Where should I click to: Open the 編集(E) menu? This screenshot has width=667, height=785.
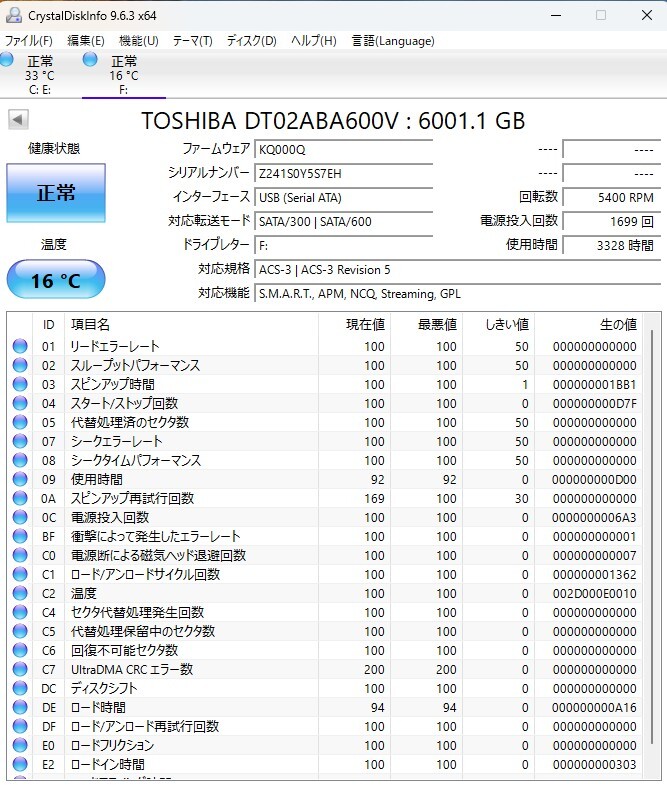86,41
